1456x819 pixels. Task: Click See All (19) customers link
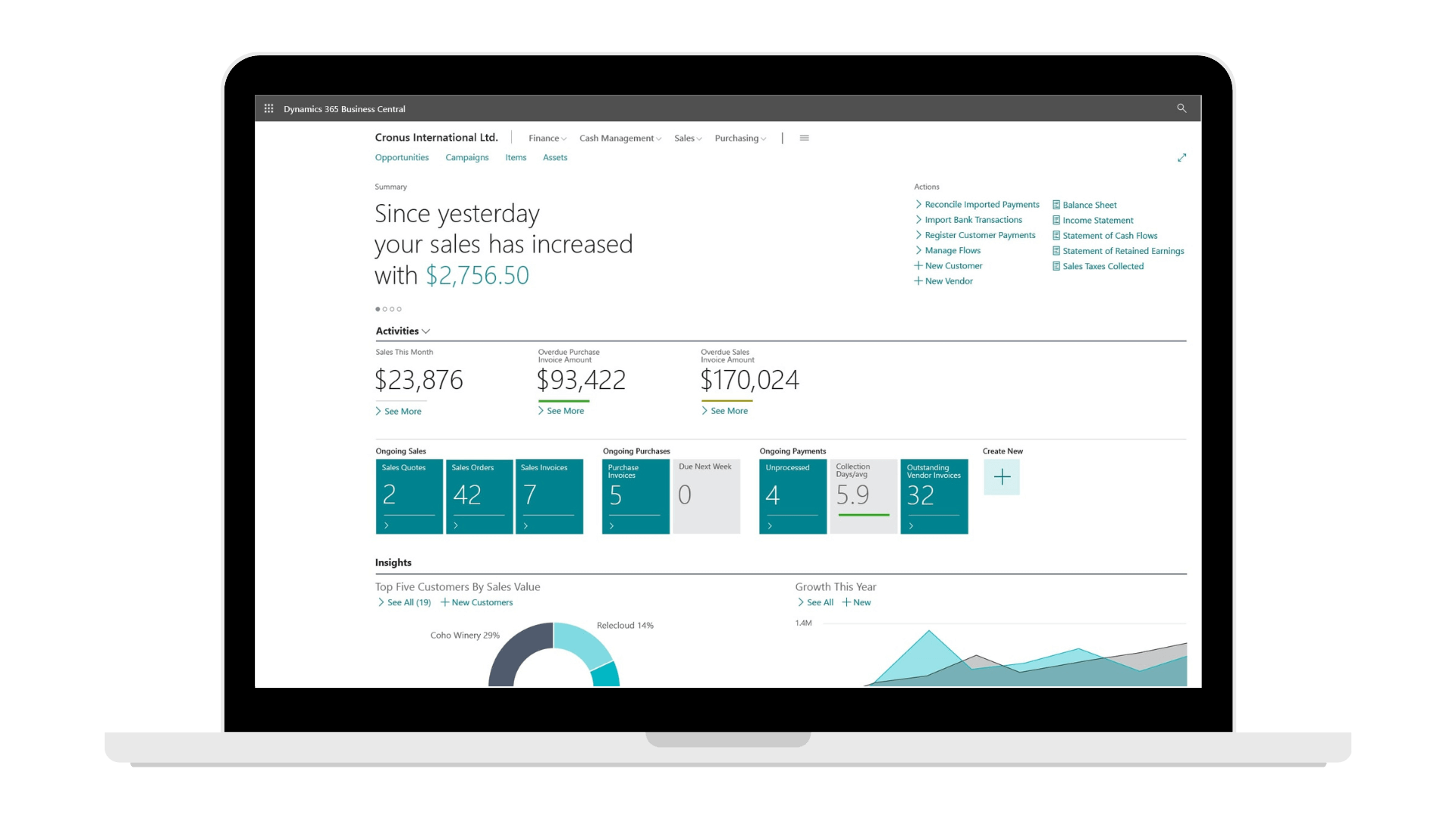(404, 603)
